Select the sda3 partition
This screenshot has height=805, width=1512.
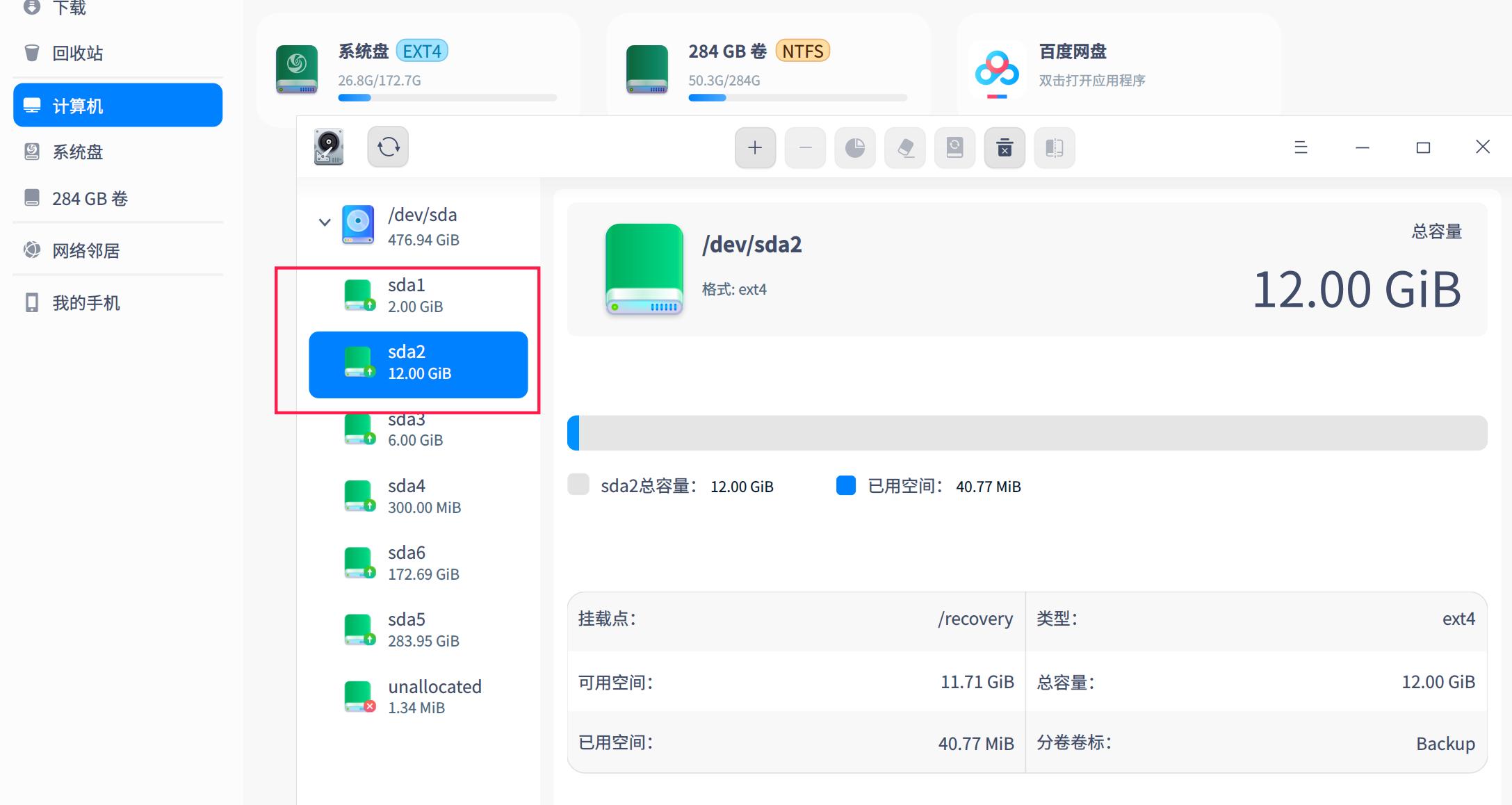[417, 429]
